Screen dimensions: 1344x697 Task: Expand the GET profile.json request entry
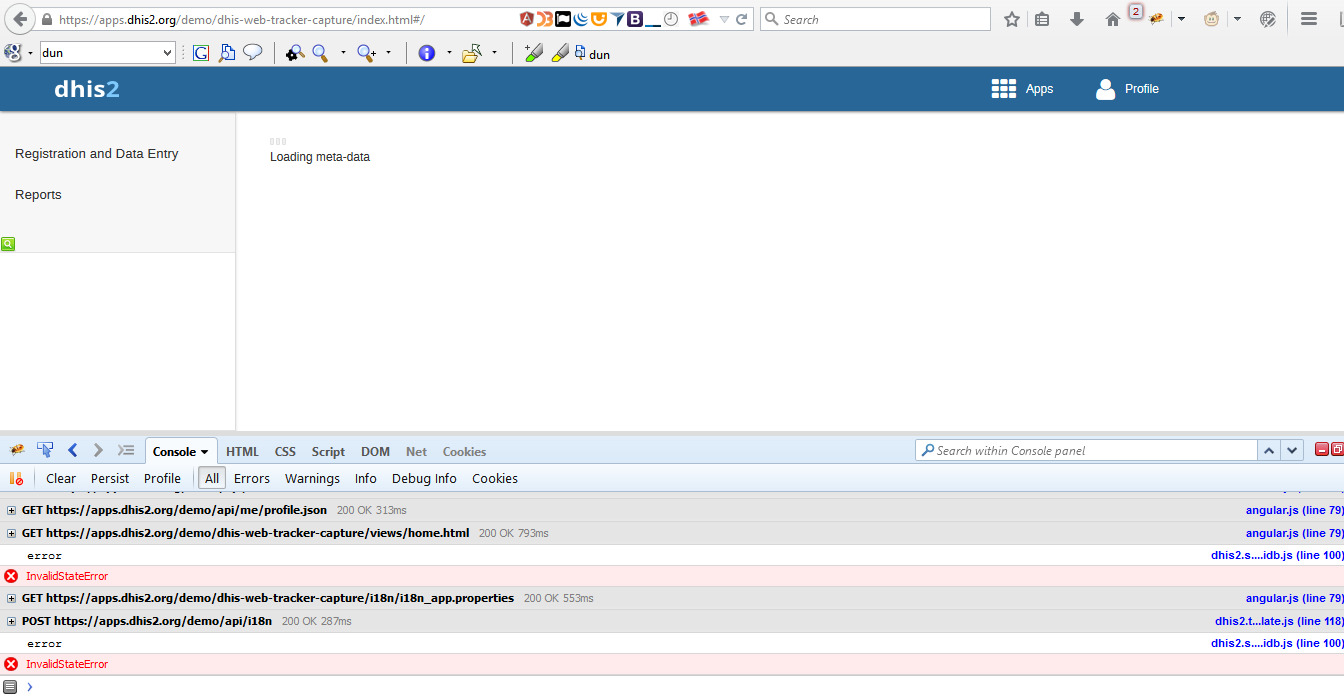coord(12,511)
